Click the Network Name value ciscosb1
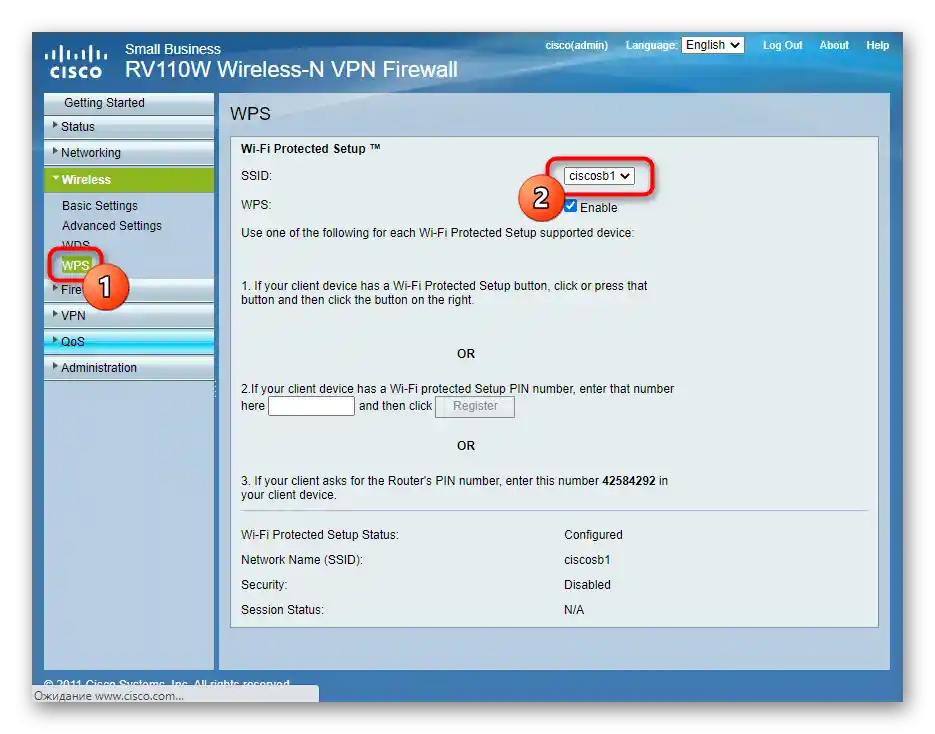This screenshot has height=734, width=935. coord(587,560)
